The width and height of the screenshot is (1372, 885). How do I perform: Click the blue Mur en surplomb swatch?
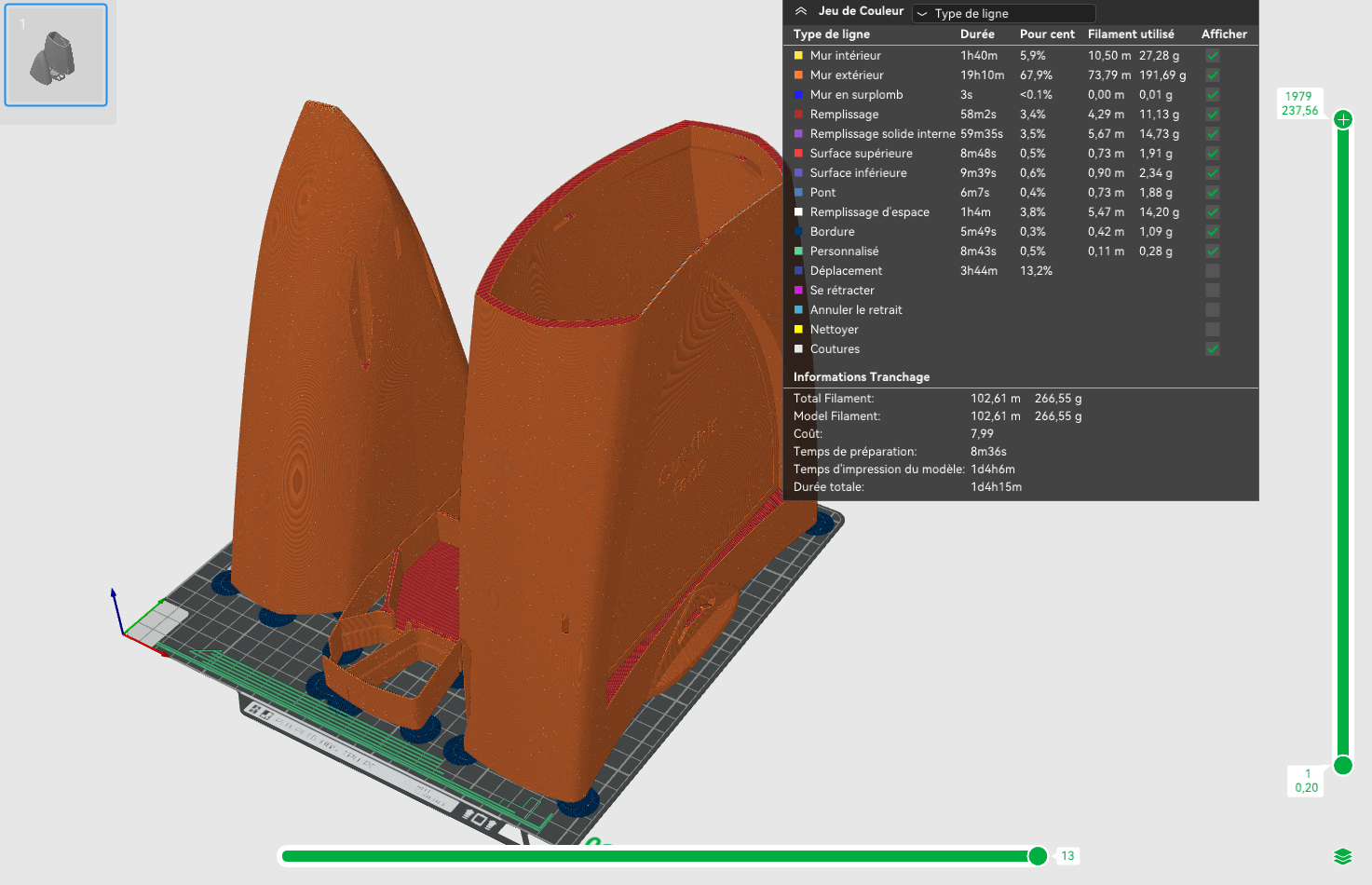[798, 95]
